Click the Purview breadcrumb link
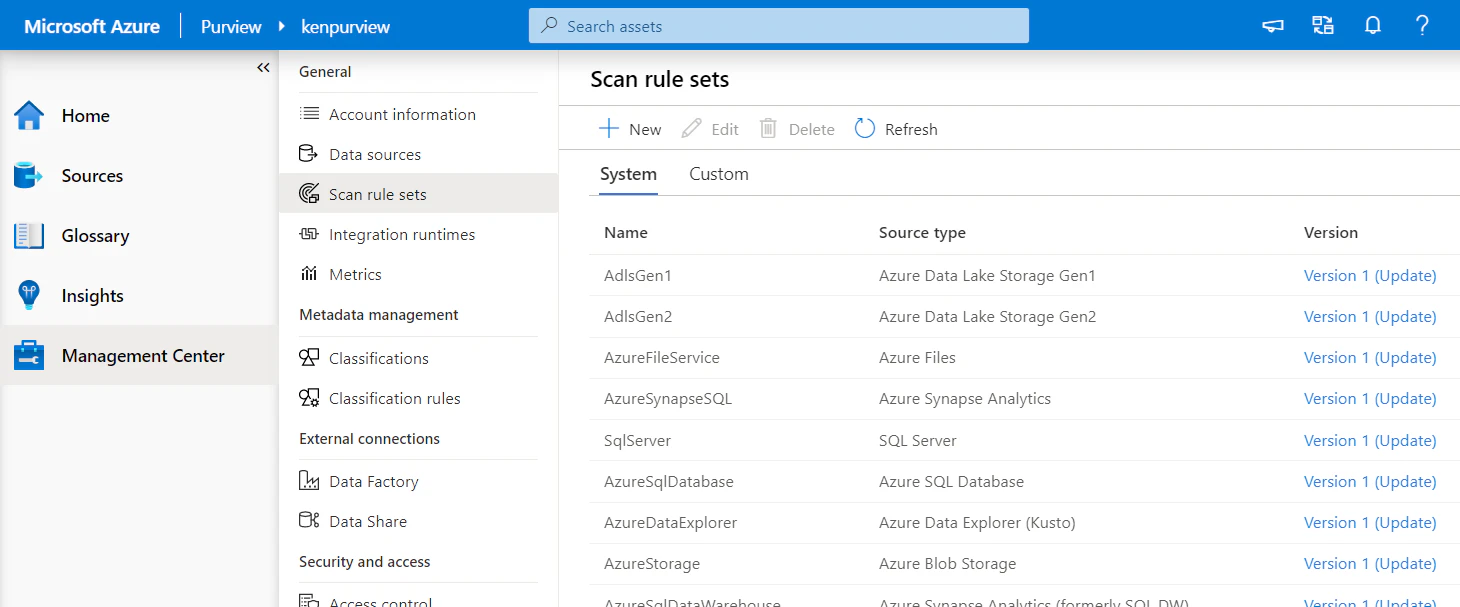 click(x=231, y=27)
